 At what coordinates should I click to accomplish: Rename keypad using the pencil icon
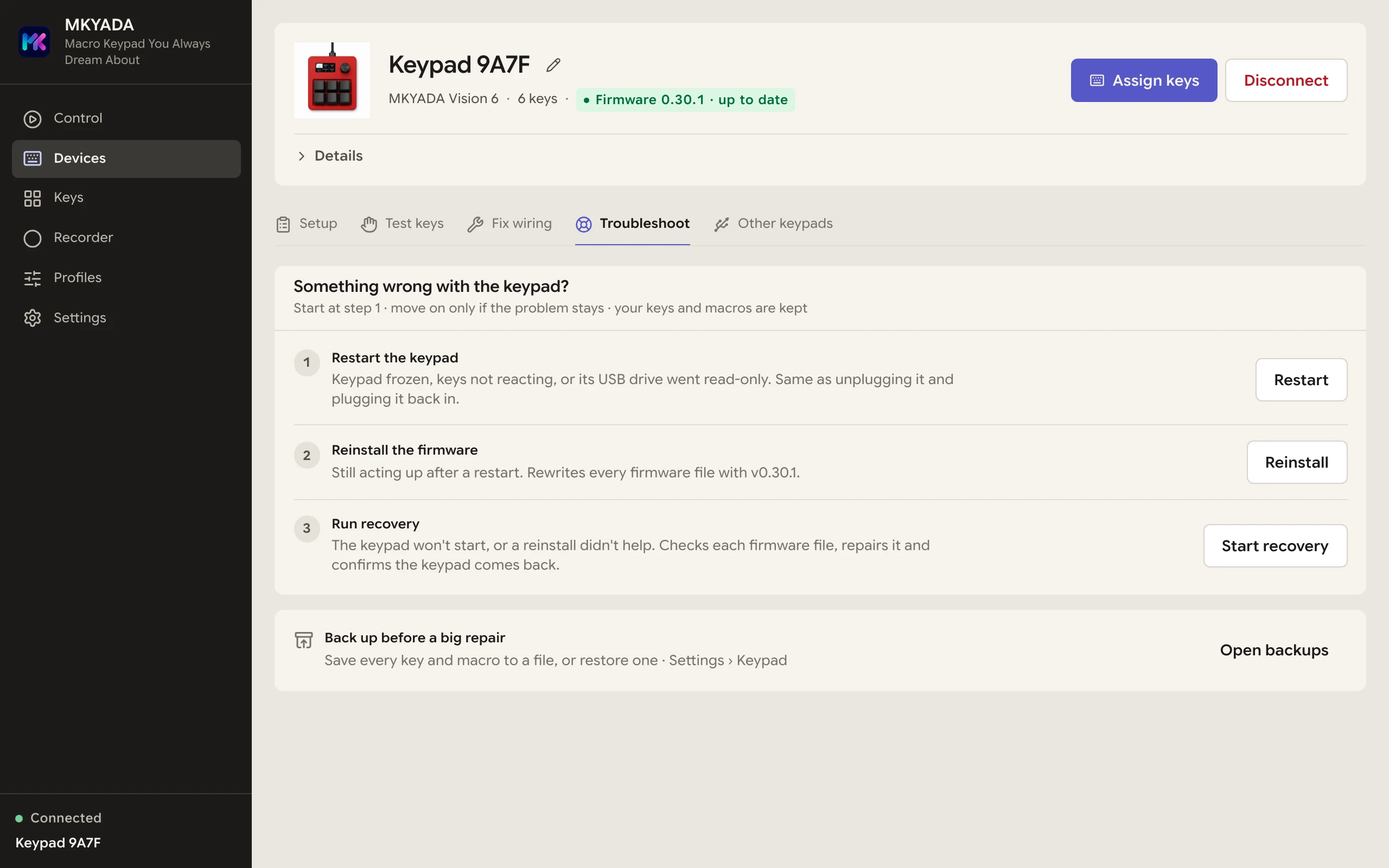pyautogui.click(x=553, y=65)
